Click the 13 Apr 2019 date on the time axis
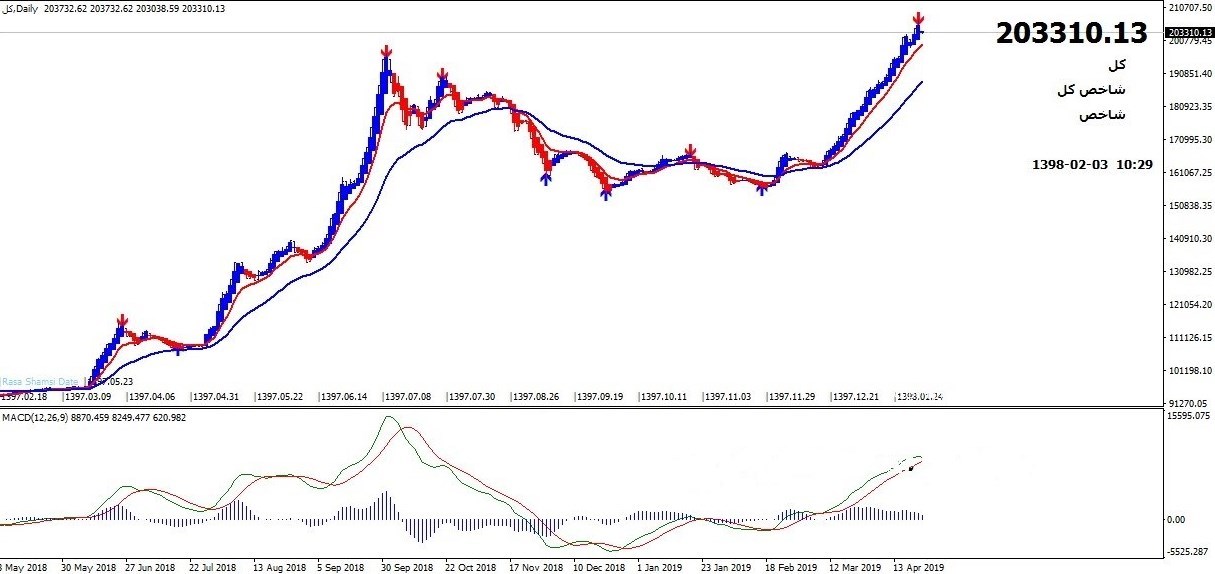The height and width of the screenshot is (574, 1215). click(918, 566)
